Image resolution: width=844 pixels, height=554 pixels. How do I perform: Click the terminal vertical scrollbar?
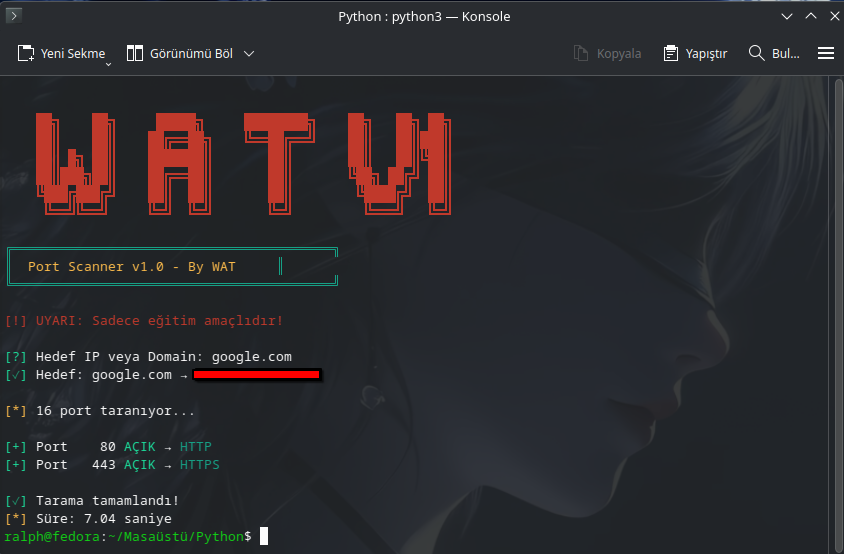(x=838, y=315)
